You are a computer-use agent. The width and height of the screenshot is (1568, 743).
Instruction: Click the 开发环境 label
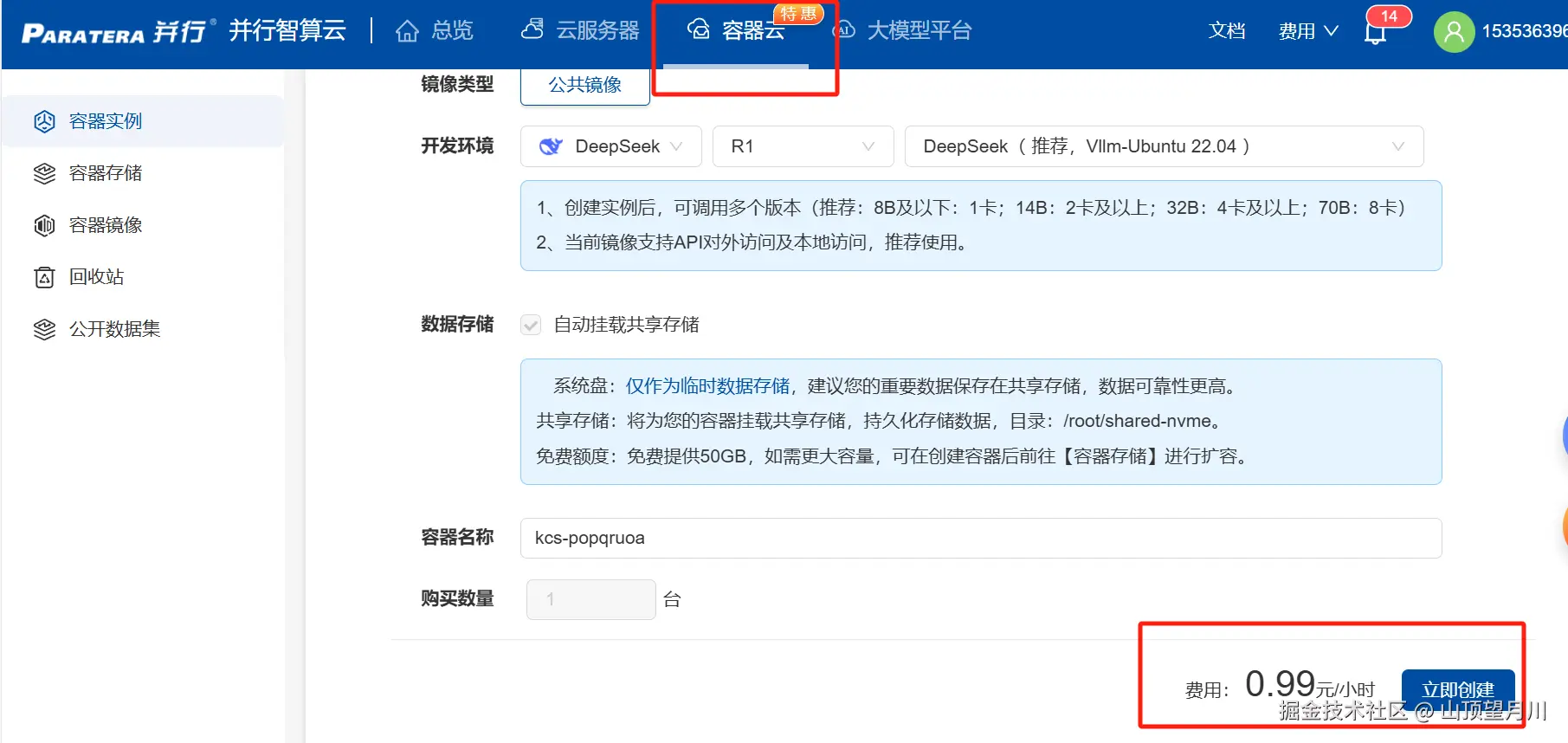coord(457,146)
